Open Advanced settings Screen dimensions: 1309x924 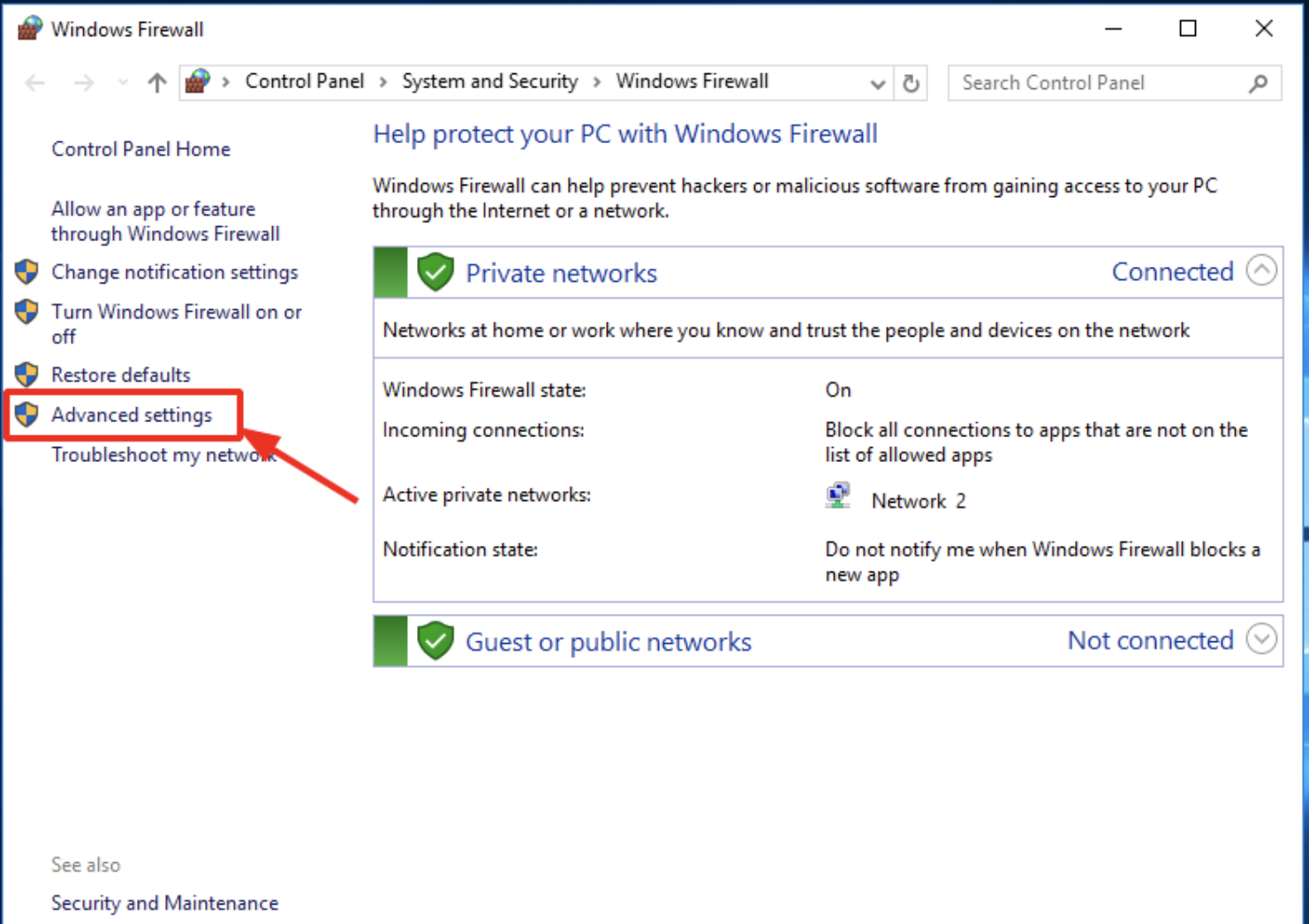132,414
